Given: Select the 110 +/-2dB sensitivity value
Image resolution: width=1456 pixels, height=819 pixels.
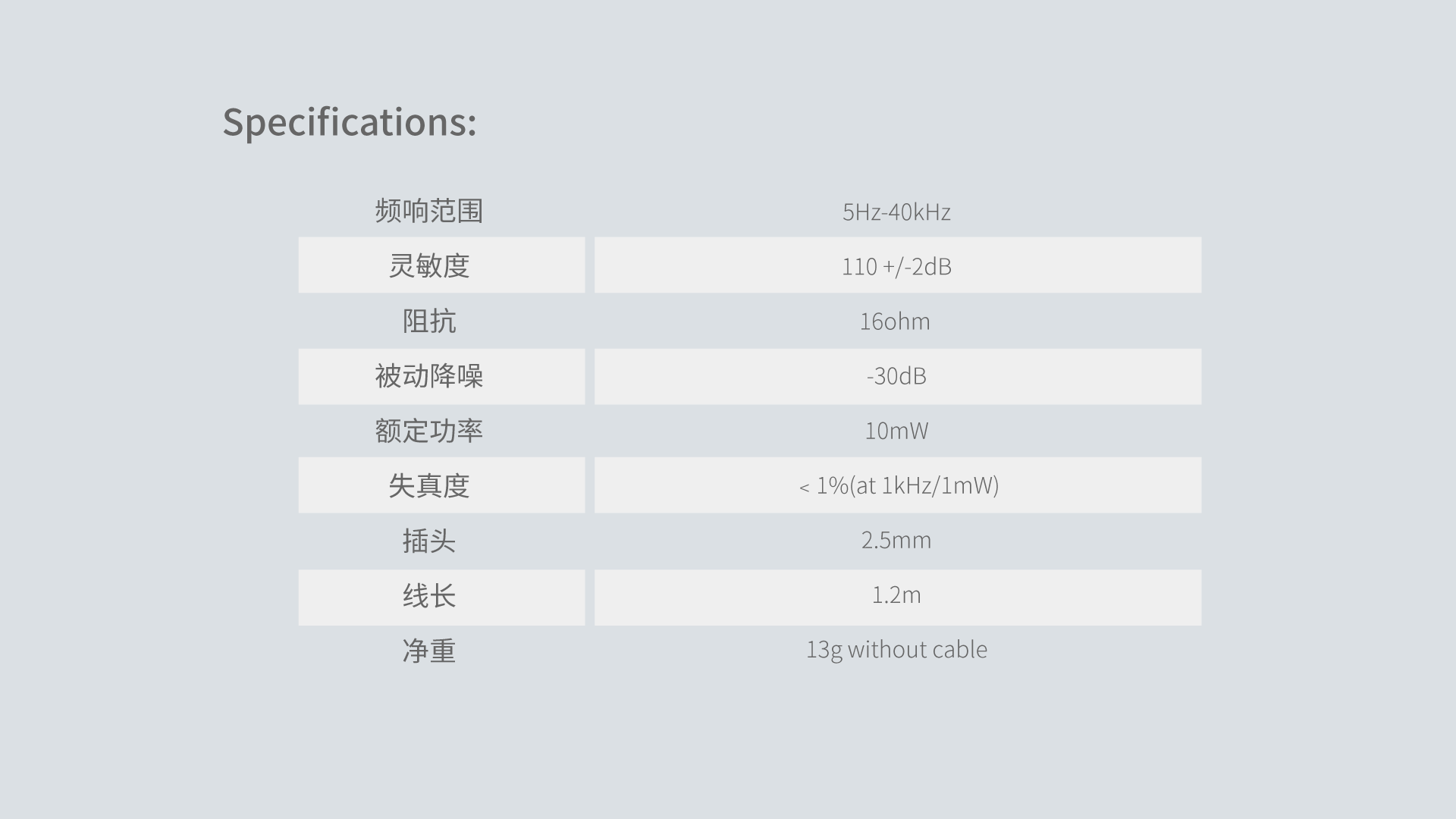Looking at the screenshot, I should pyautogui.click(x=896, y=266).
